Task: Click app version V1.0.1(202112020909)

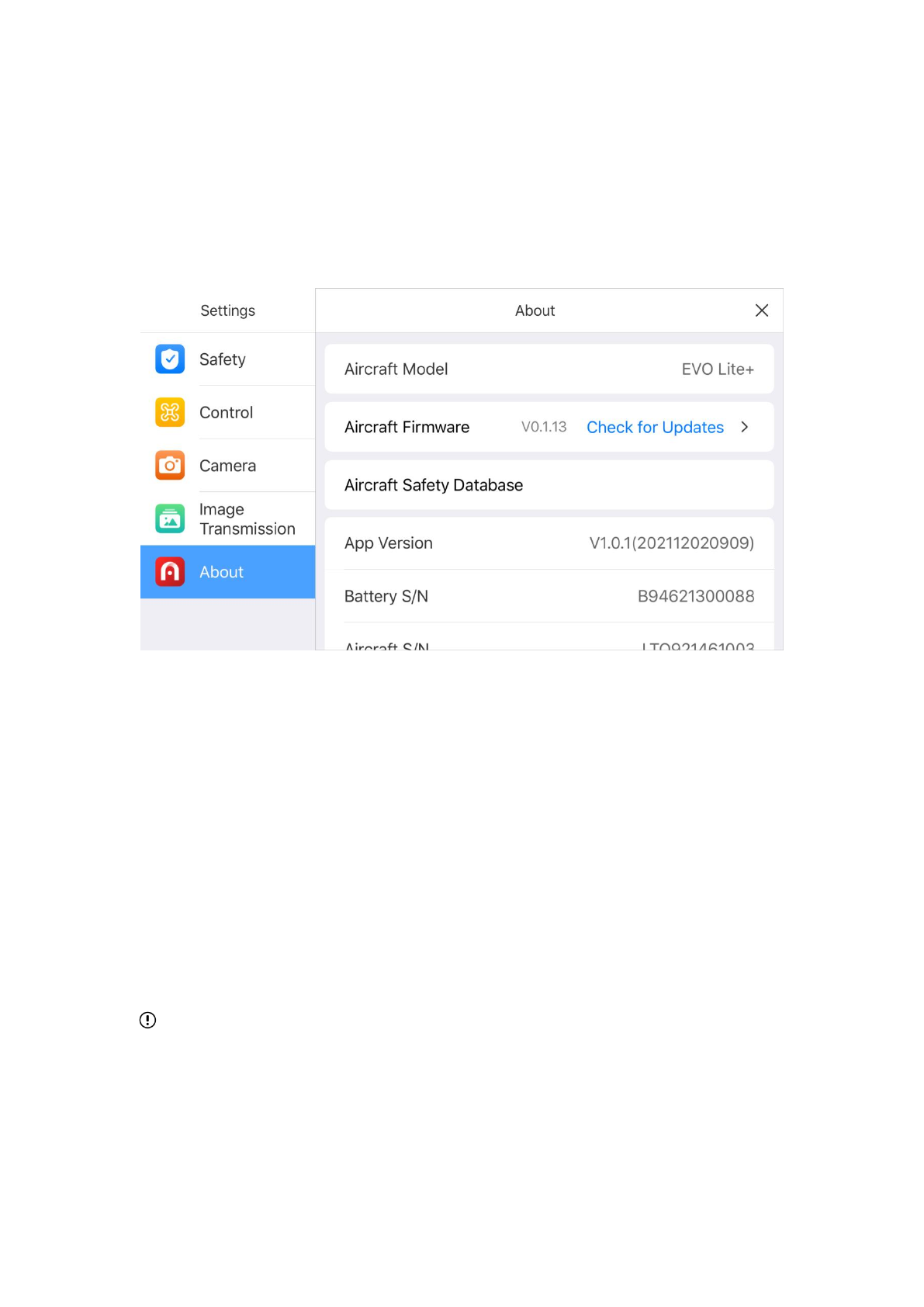Action: click(672, 543)
